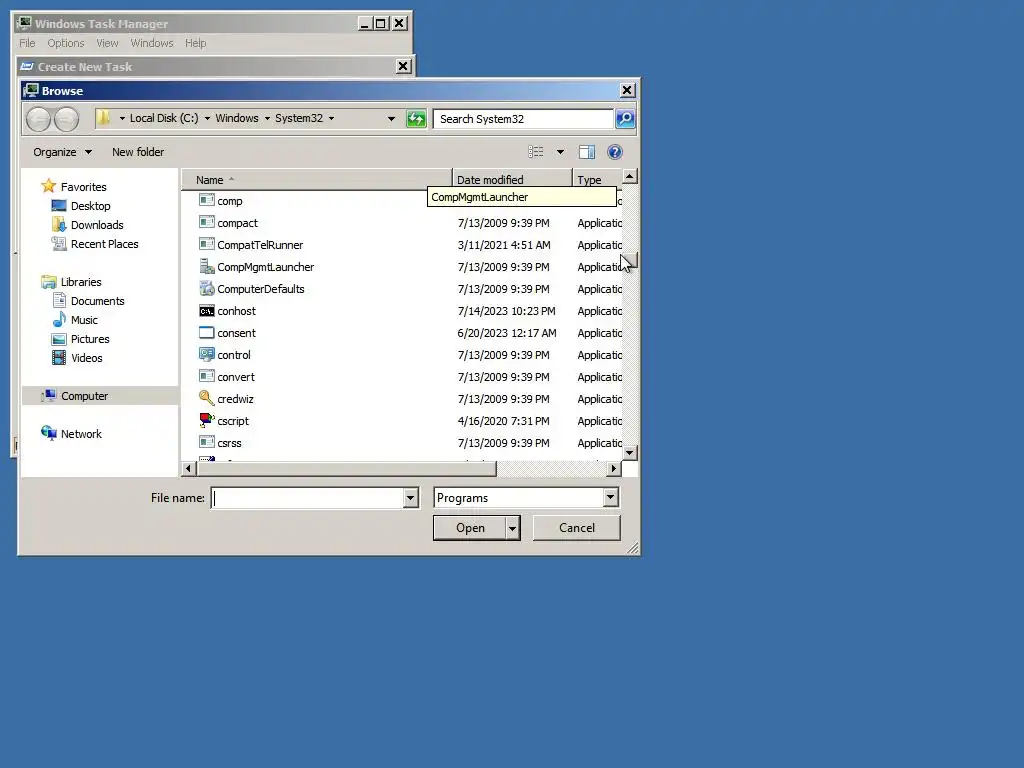Sort by the Type column header
The image size is (1024, 768).
click(x=597, y=180)
